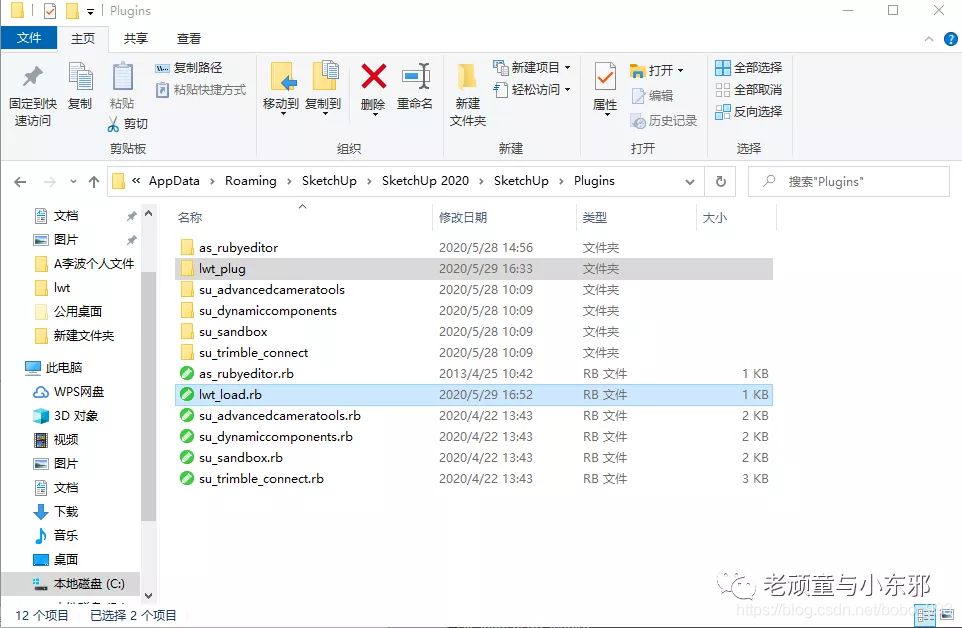962x628 pixels.
Task: Click 粘贴快捷方式 paste shortcut
Action: tap(200, 90)
